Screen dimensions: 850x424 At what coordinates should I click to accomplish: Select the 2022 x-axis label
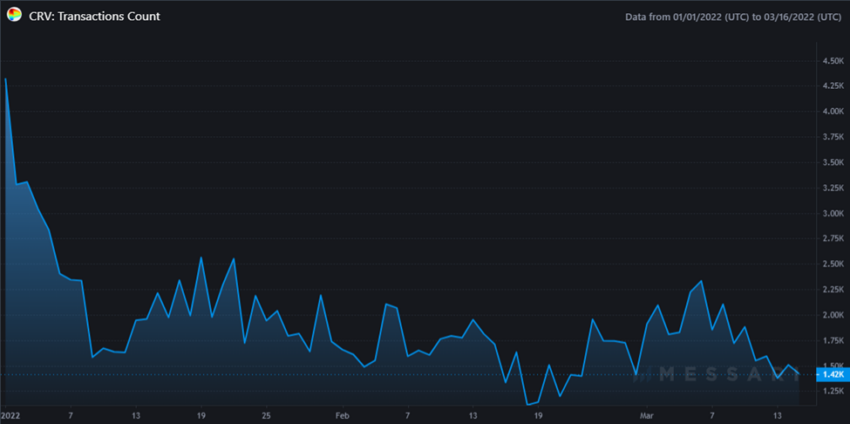11,414
